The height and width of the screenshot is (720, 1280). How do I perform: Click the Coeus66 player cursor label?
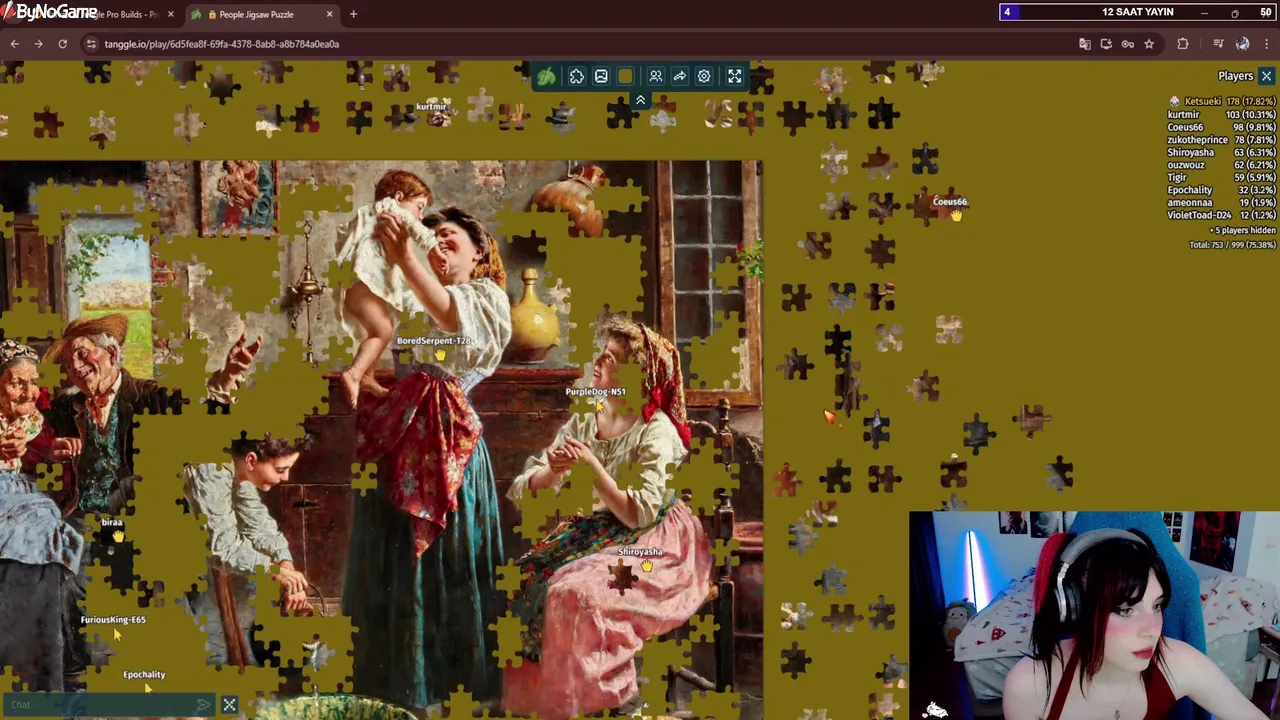[x=950, y=201]
